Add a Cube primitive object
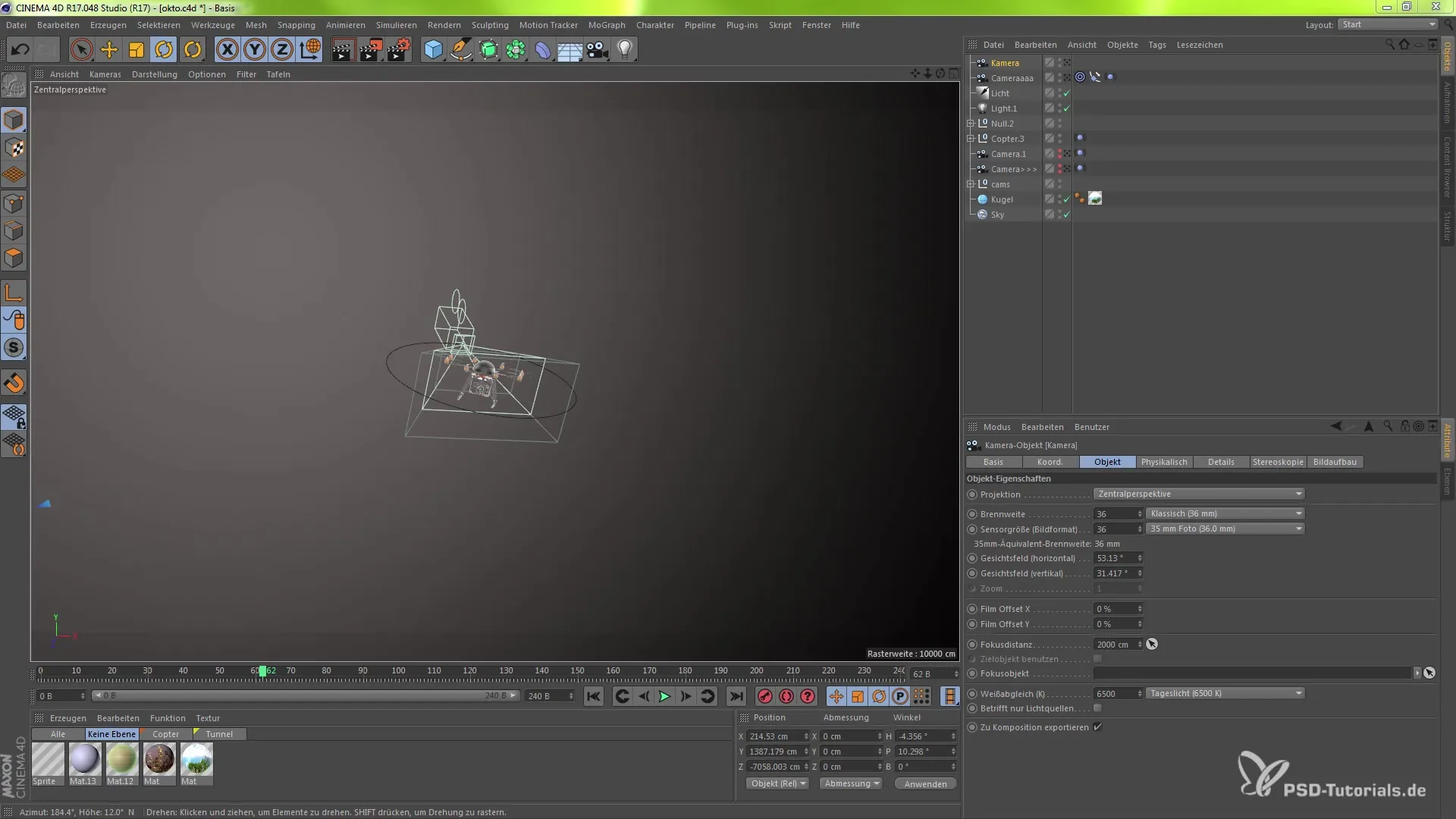The image size is (1456, 819). click(x=433, y=50)
